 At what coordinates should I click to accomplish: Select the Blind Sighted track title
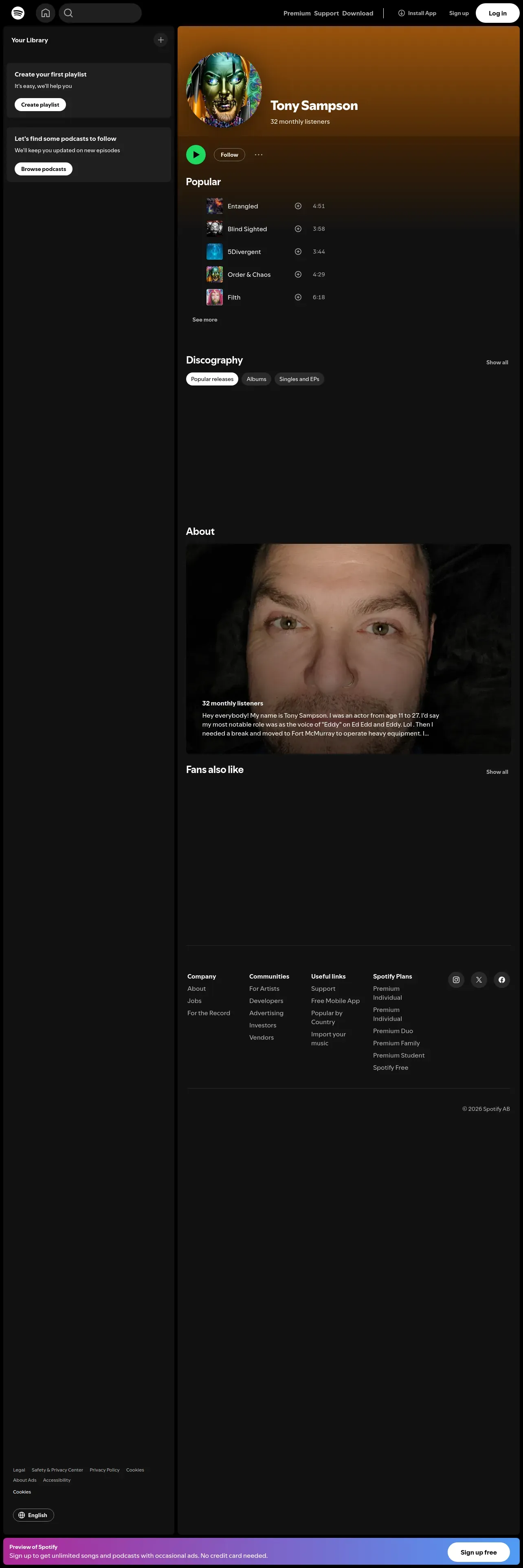247,229
